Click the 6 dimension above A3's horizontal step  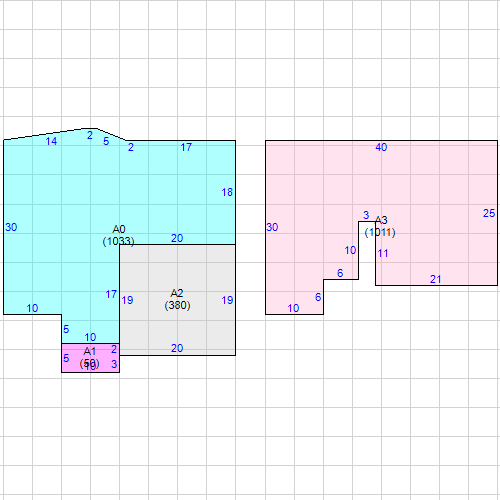point(340,273)
